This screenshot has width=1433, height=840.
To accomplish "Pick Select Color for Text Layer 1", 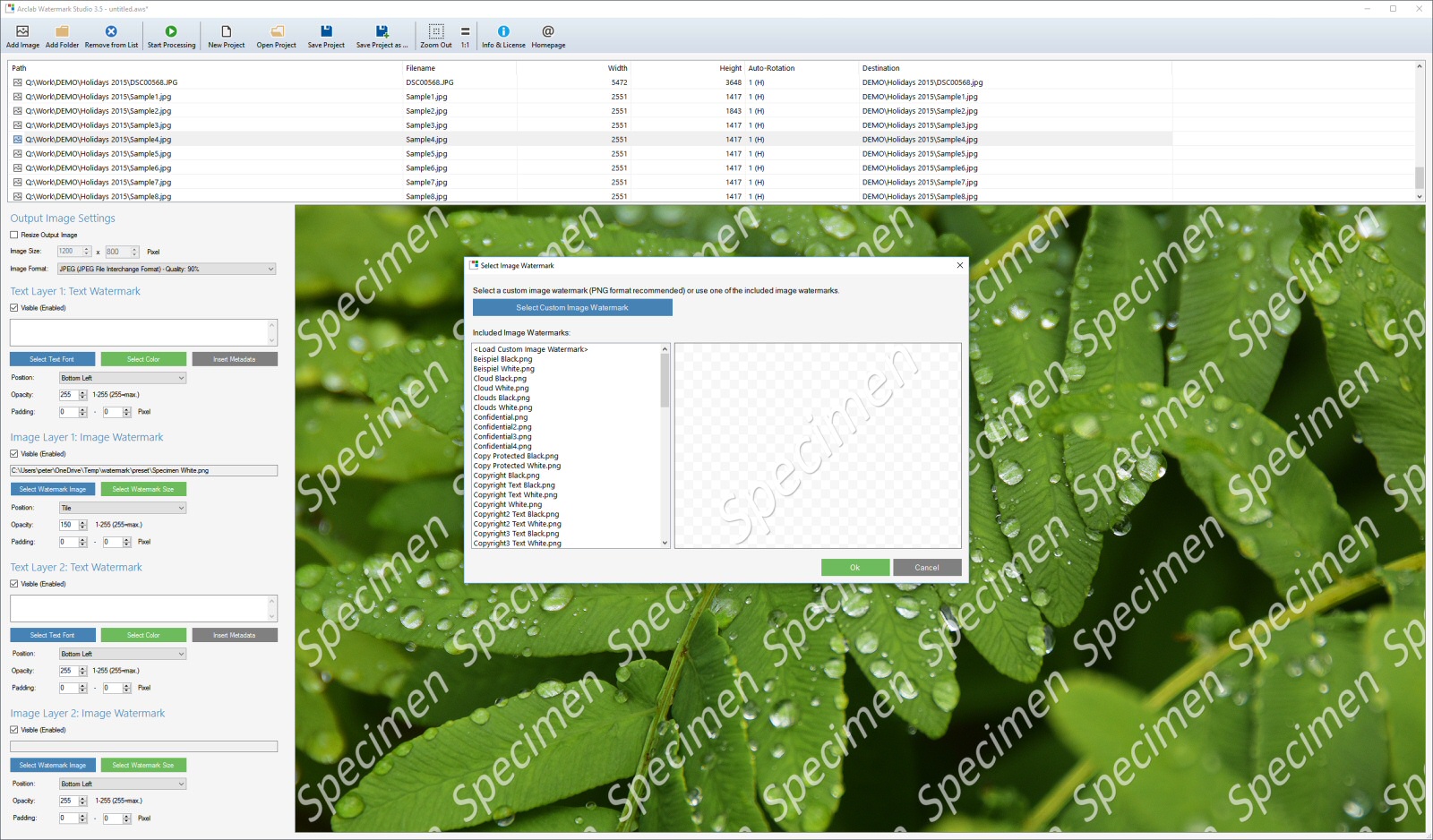I will (143, 359).
